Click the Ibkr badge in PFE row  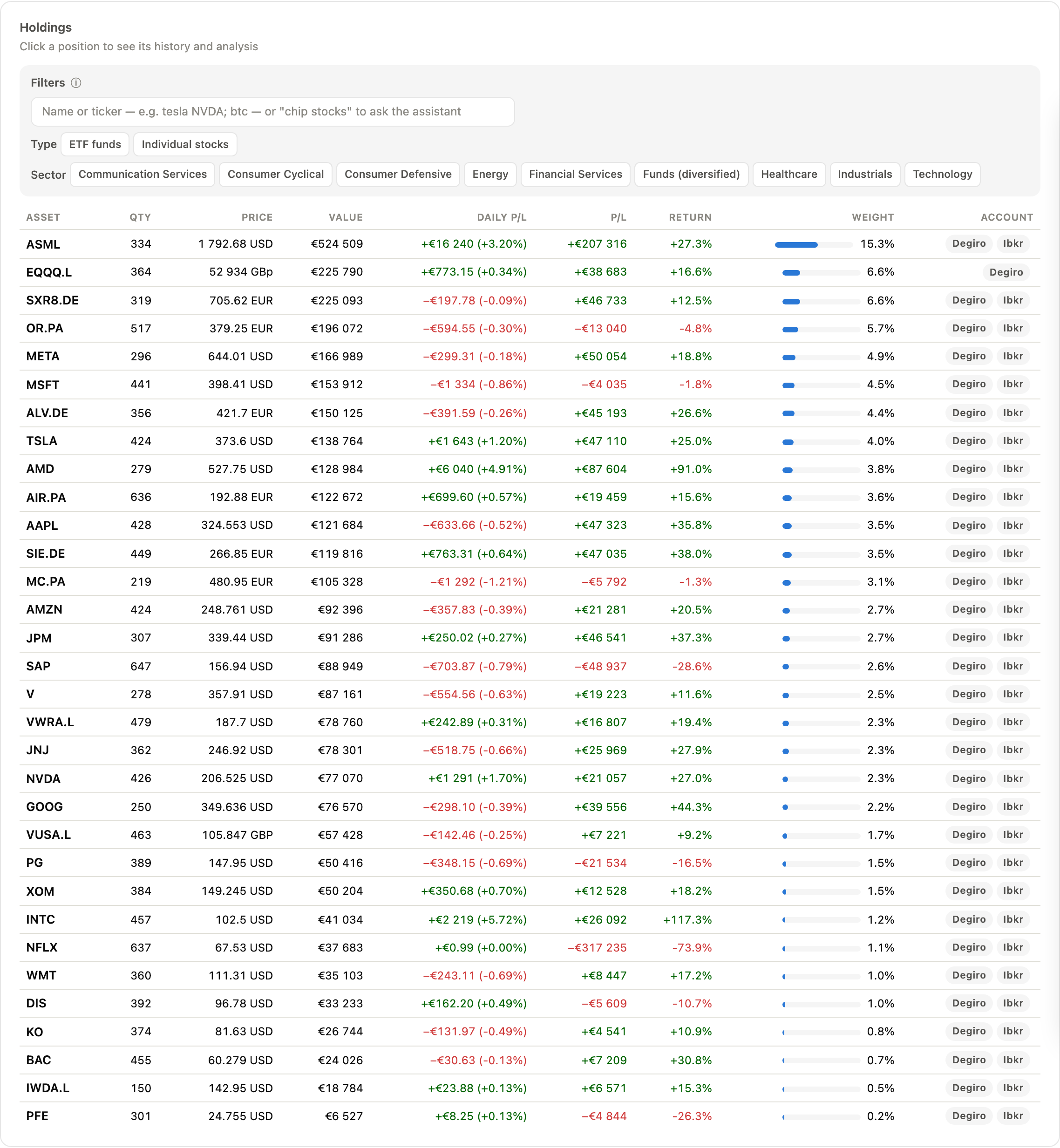(1013, 1116)
